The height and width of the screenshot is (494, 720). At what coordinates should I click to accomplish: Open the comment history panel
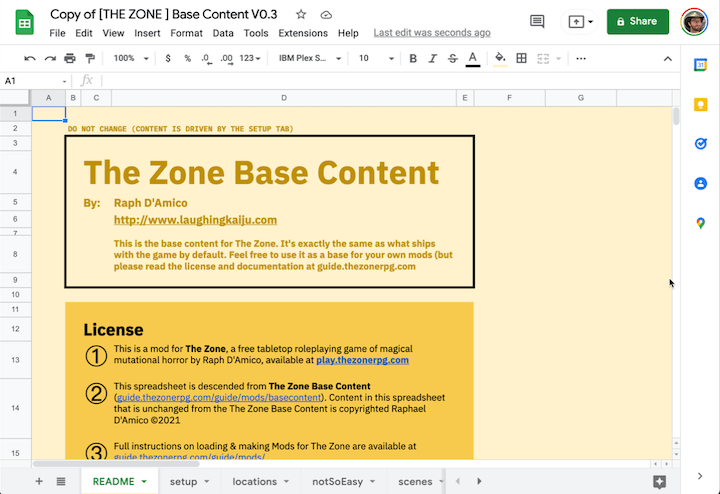coord(537,21)
